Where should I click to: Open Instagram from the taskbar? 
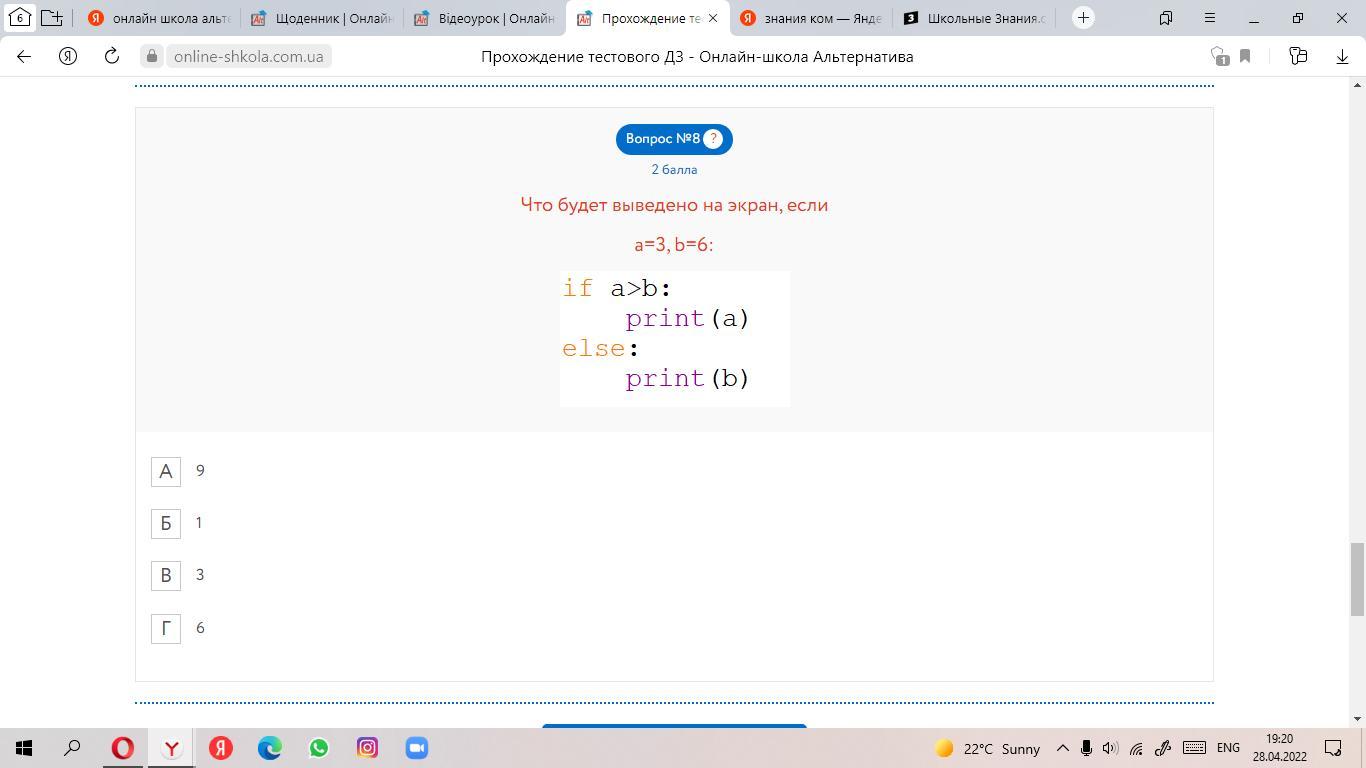click(368, 748)
